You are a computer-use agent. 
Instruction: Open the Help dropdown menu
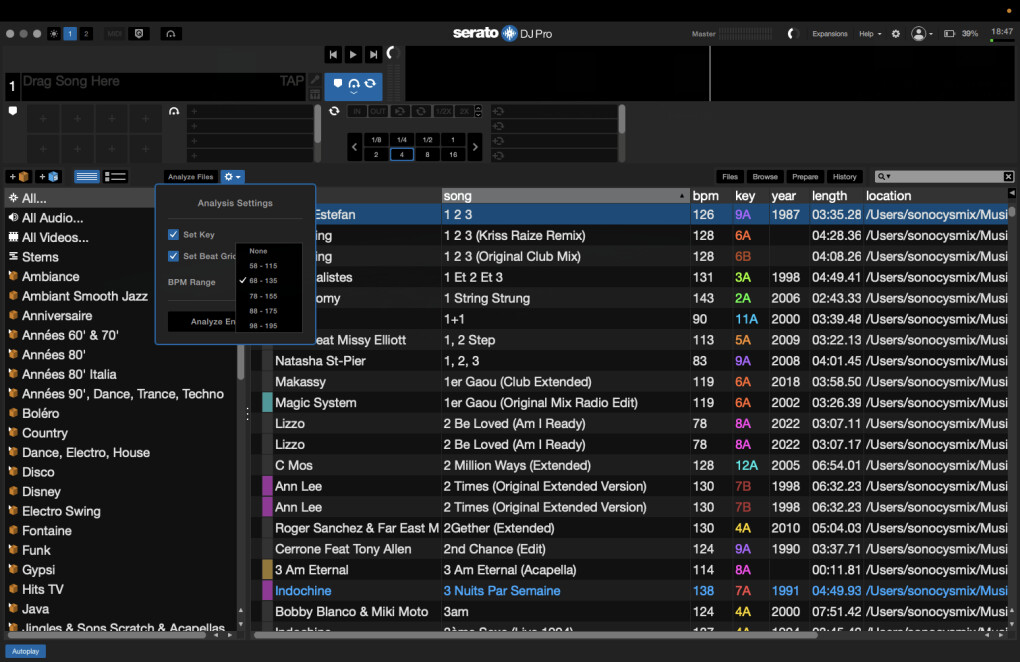click(870, 34)
